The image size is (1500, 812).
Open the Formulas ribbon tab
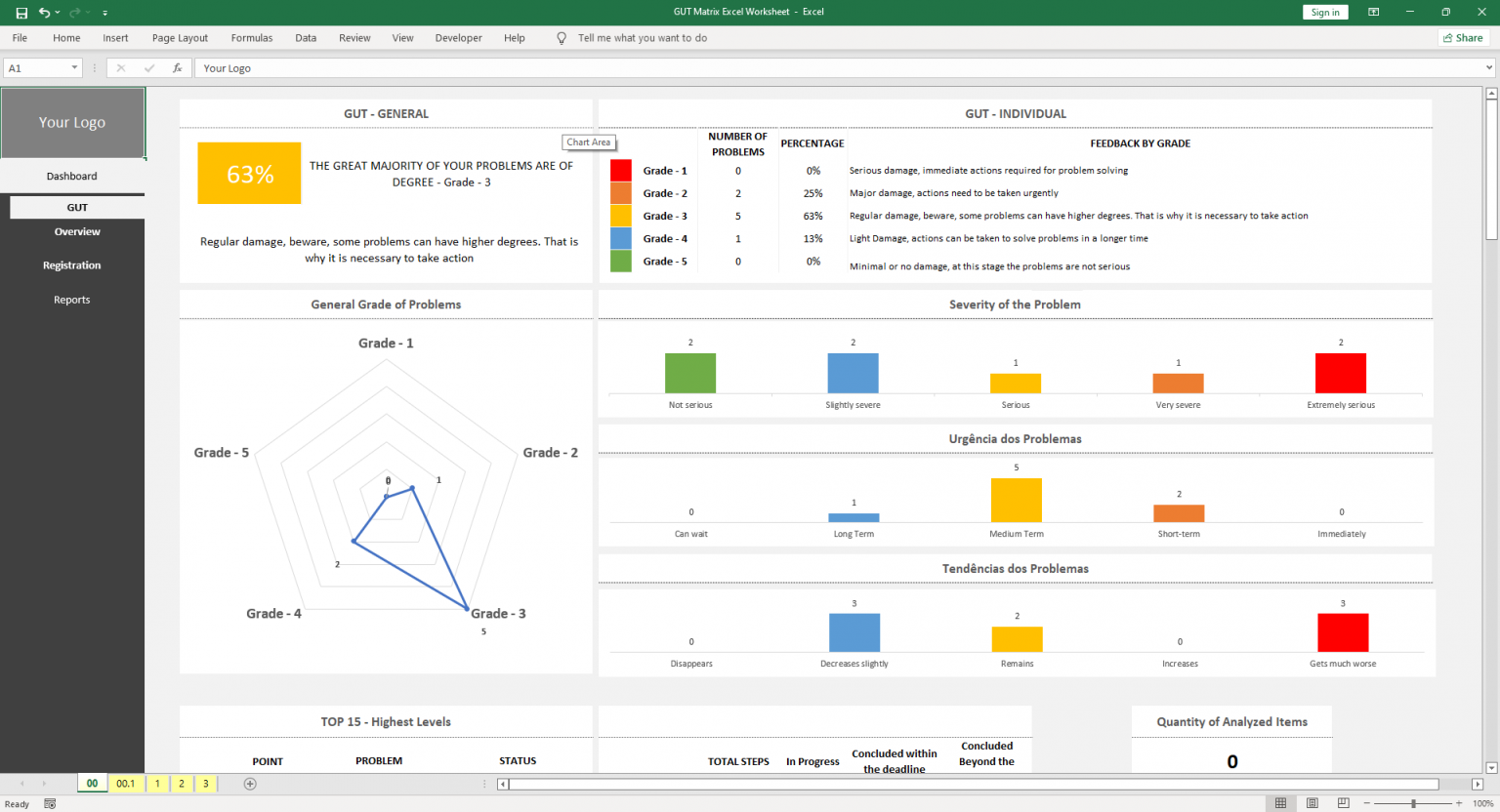click(x=251, y=38)
